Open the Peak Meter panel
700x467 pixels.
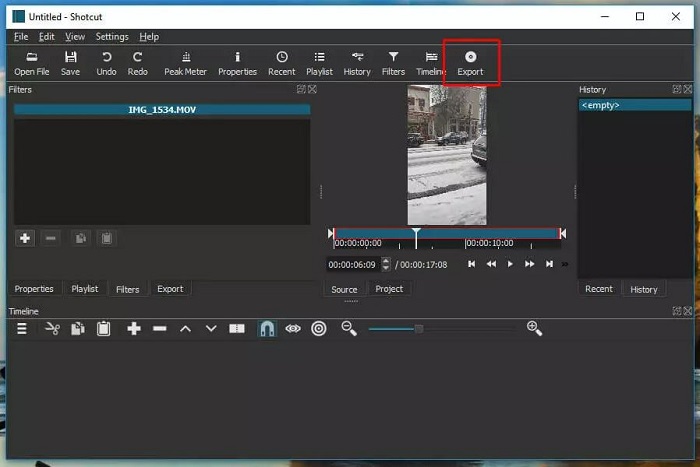[185, 63]
